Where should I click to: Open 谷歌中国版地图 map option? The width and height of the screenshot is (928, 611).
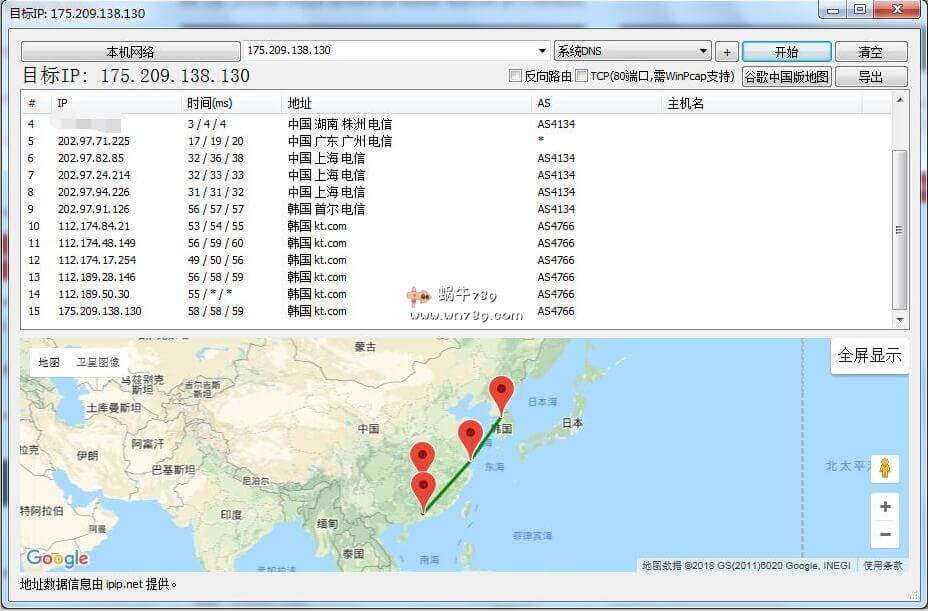pos(786,76)
